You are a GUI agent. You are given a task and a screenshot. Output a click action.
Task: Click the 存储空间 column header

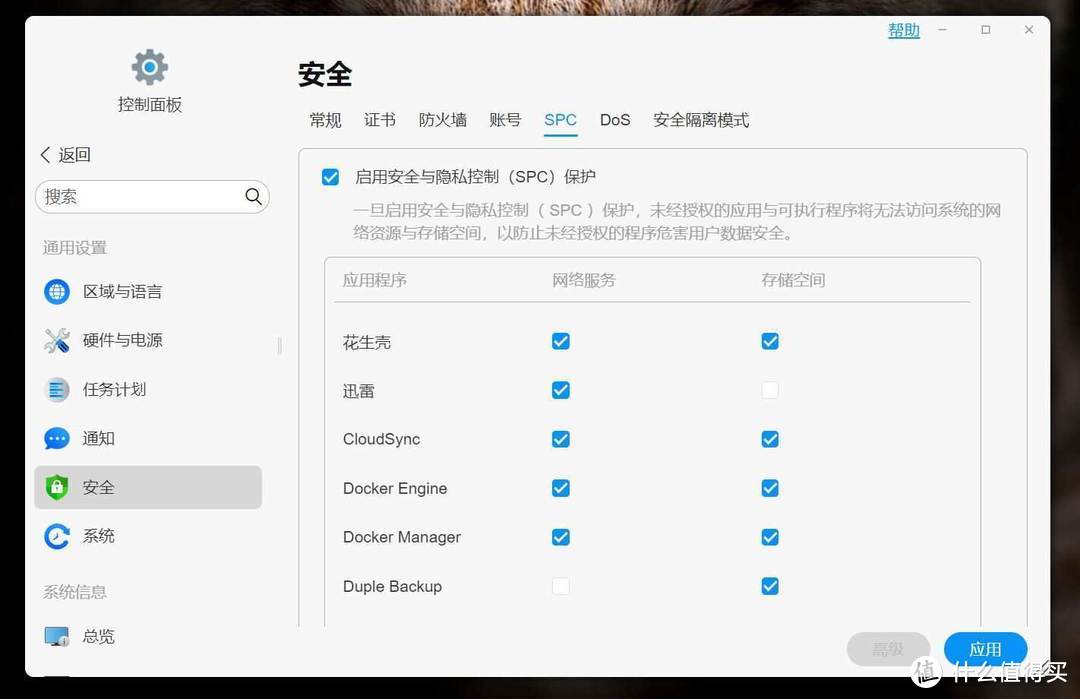(793, 280)
